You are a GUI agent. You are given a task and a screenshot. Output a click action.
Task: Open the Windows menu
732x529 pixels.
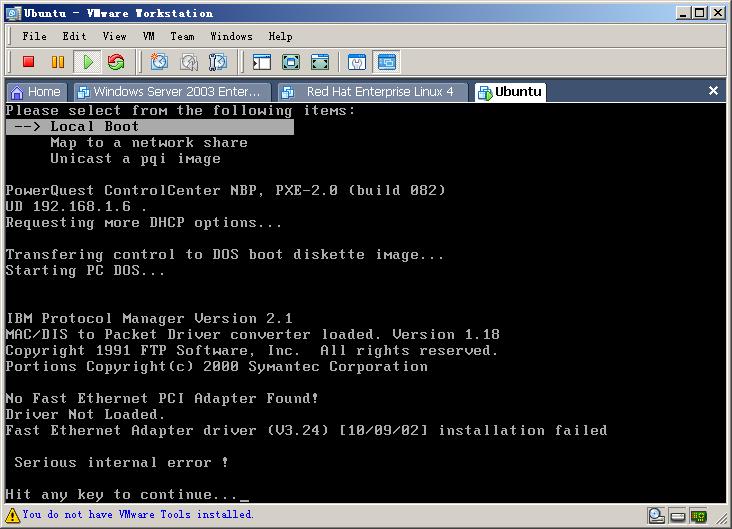[x=231, y=36]
